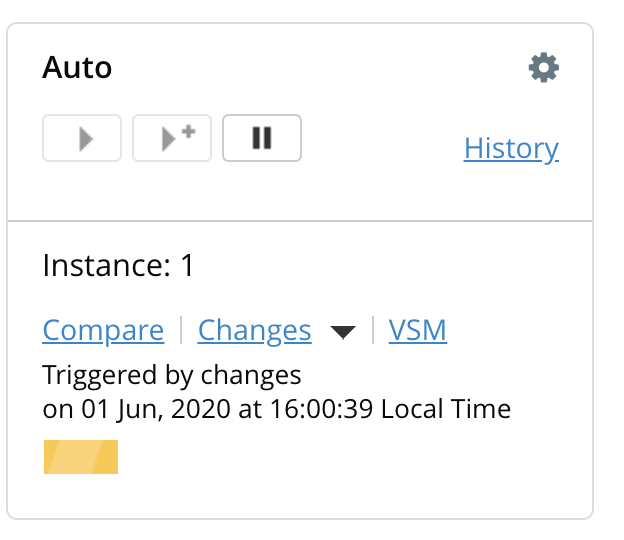624x540 pixels.
Task: Pause the Auto pipeline
Action: point(262,138)
